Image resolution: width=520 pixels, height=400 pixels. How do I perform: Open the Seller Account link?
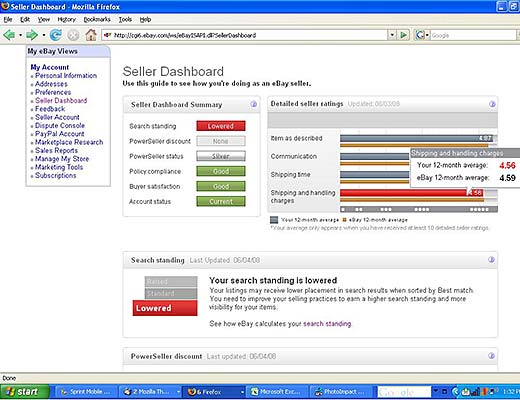pos(57,117)
